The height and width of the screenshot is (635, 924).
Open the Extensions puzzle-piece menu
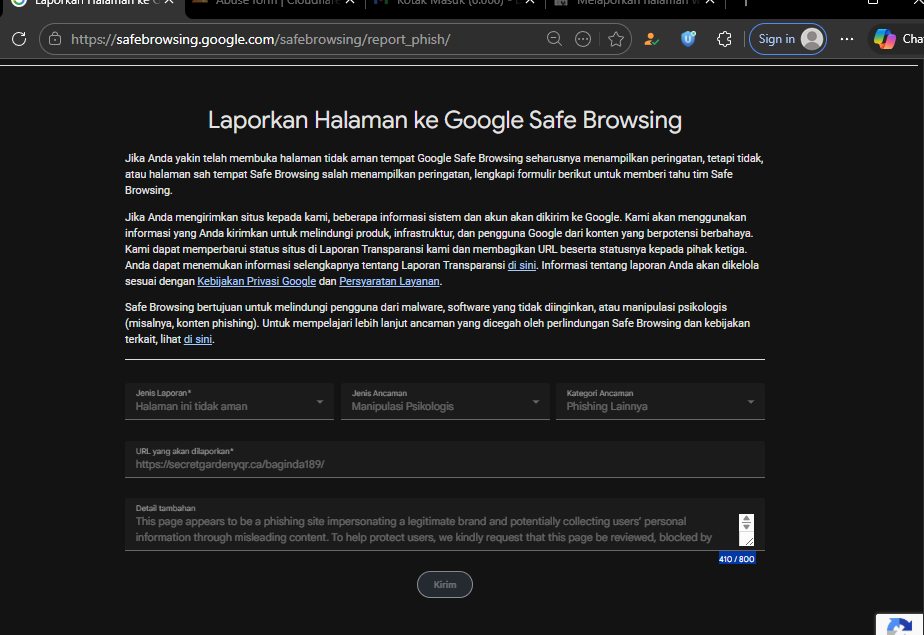pos(724,39)
